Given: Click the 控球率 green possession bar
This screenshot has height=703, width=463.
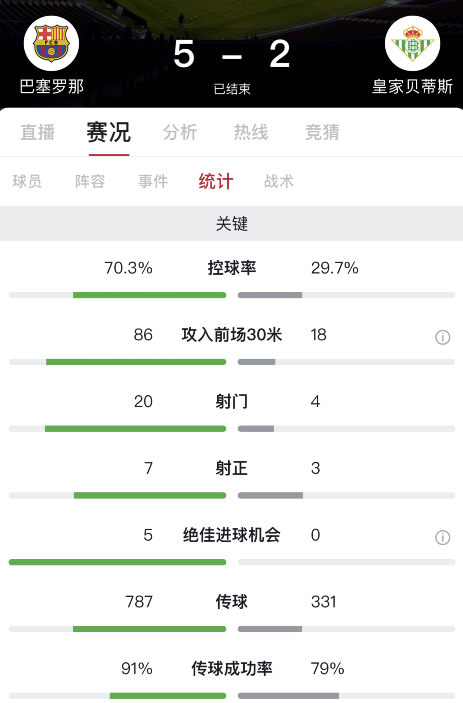Looking at the screenshot, I should 149,295.
